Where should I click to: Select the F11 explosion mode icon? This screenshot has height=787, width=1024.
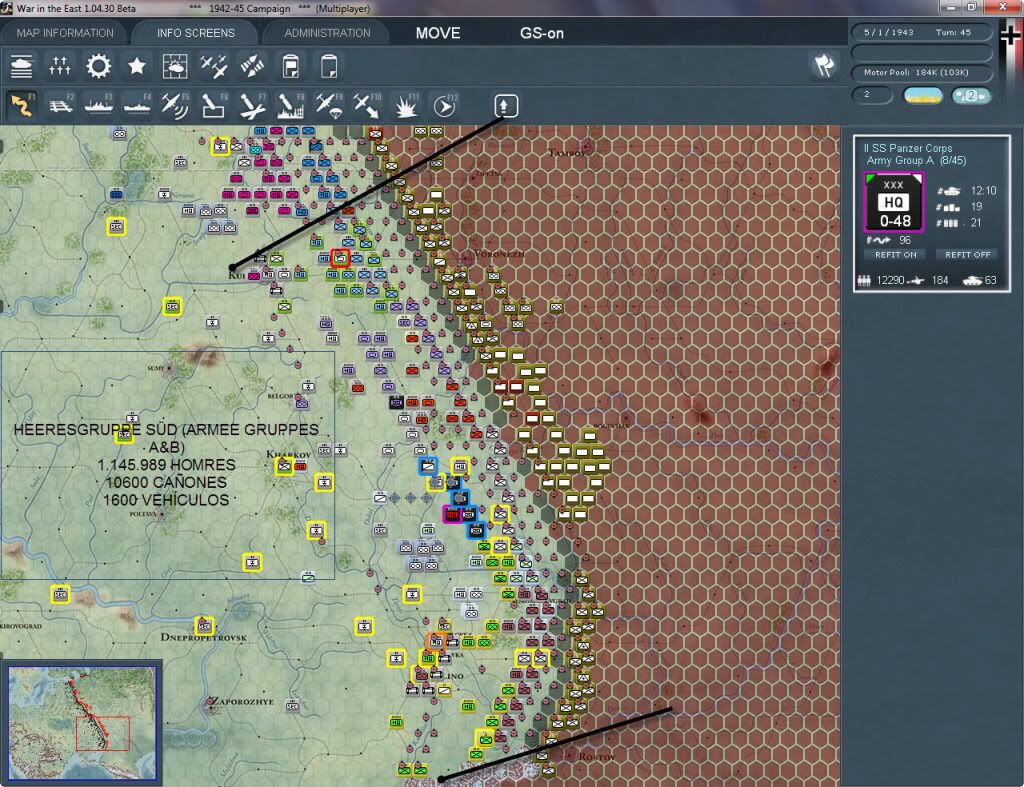pos(406,105)
